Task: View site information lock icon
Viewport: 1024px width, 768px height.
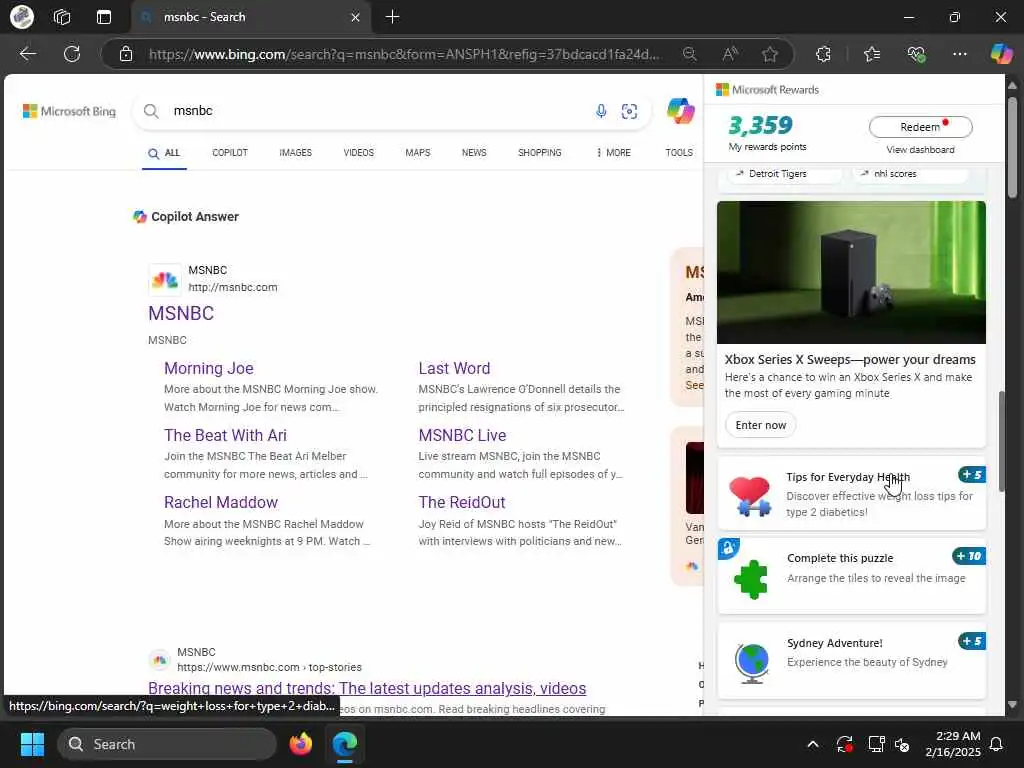Action: coord(126,54)
